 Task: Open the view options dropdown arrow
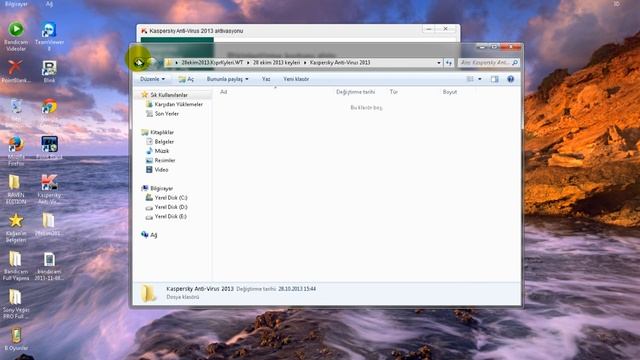[480, 79]
